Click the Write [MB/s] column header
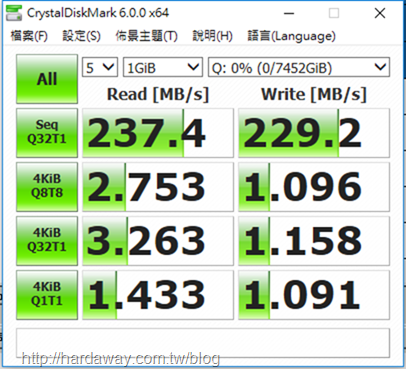The image size is (406, 369). click(314, 94)
